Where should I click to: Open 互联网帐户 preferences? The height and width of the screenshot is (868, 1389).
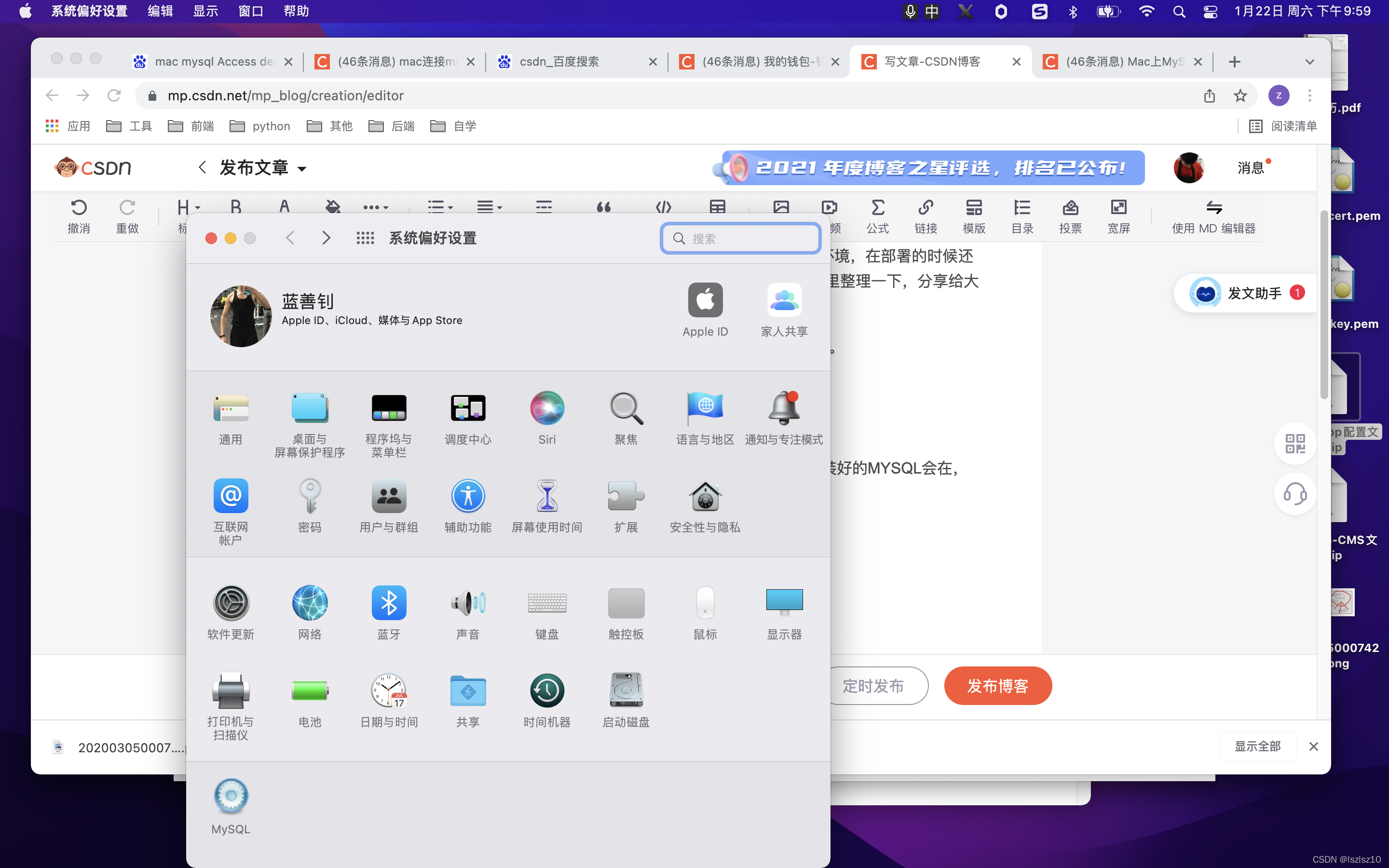click(231, 512)
